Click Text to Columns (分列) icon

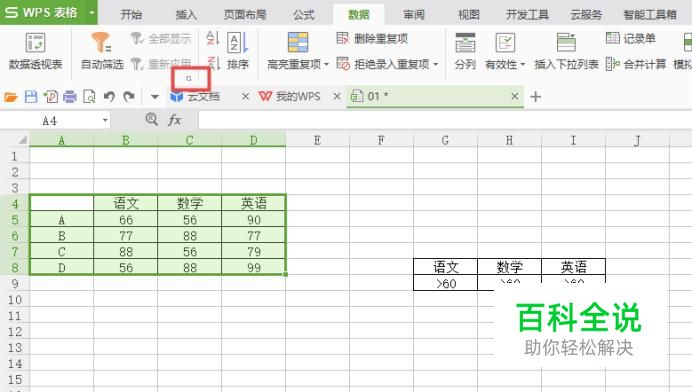tap(465, 43)
